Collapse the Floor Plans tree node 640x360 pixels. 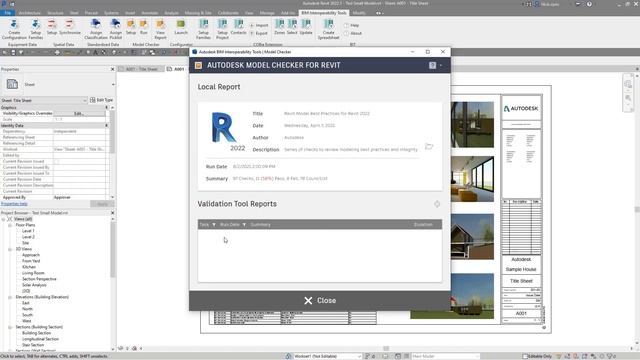(x=10, y=225)
